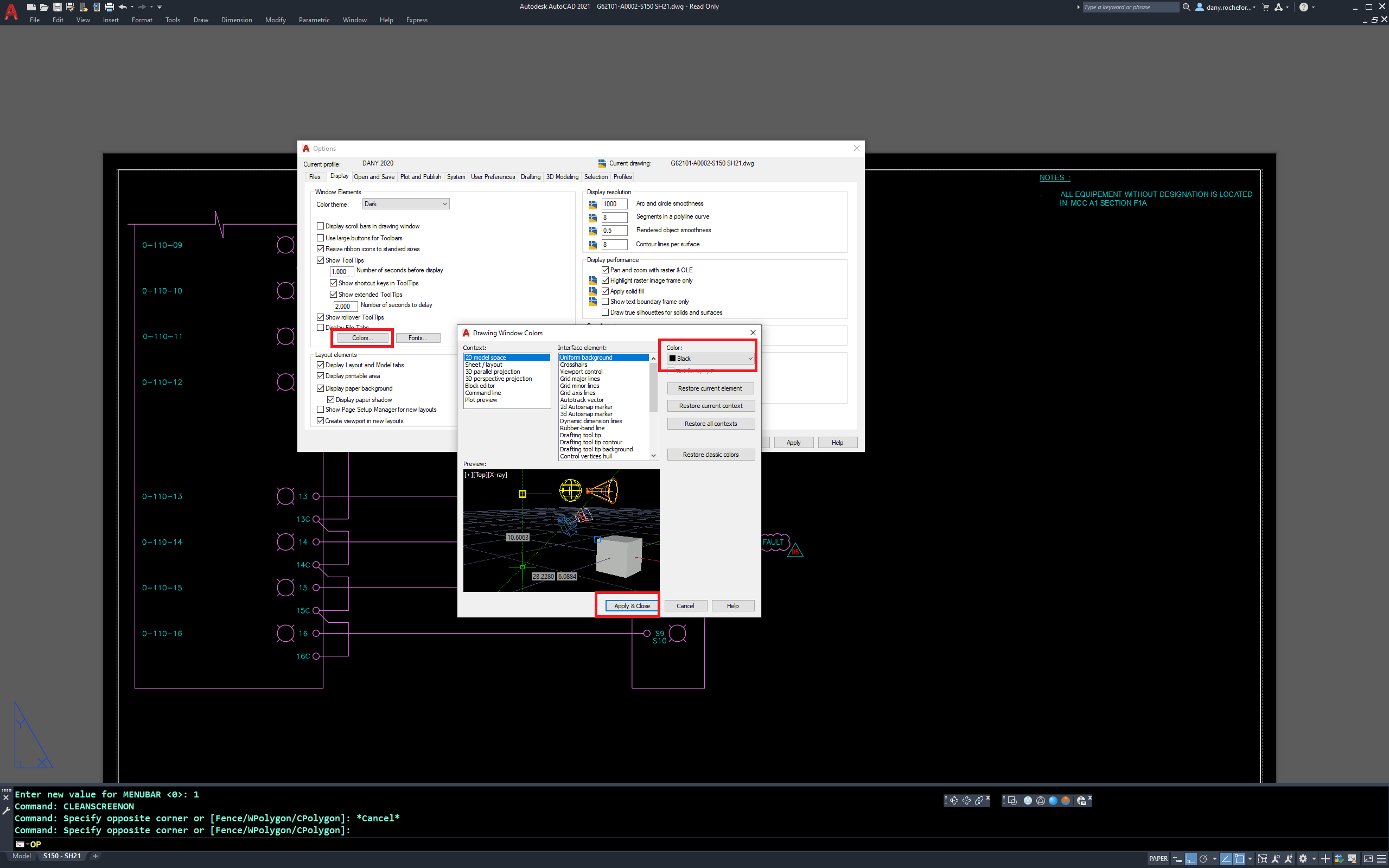
Task: Click the Save icon in Quick Access toolbar
Action: coord(57,7)
